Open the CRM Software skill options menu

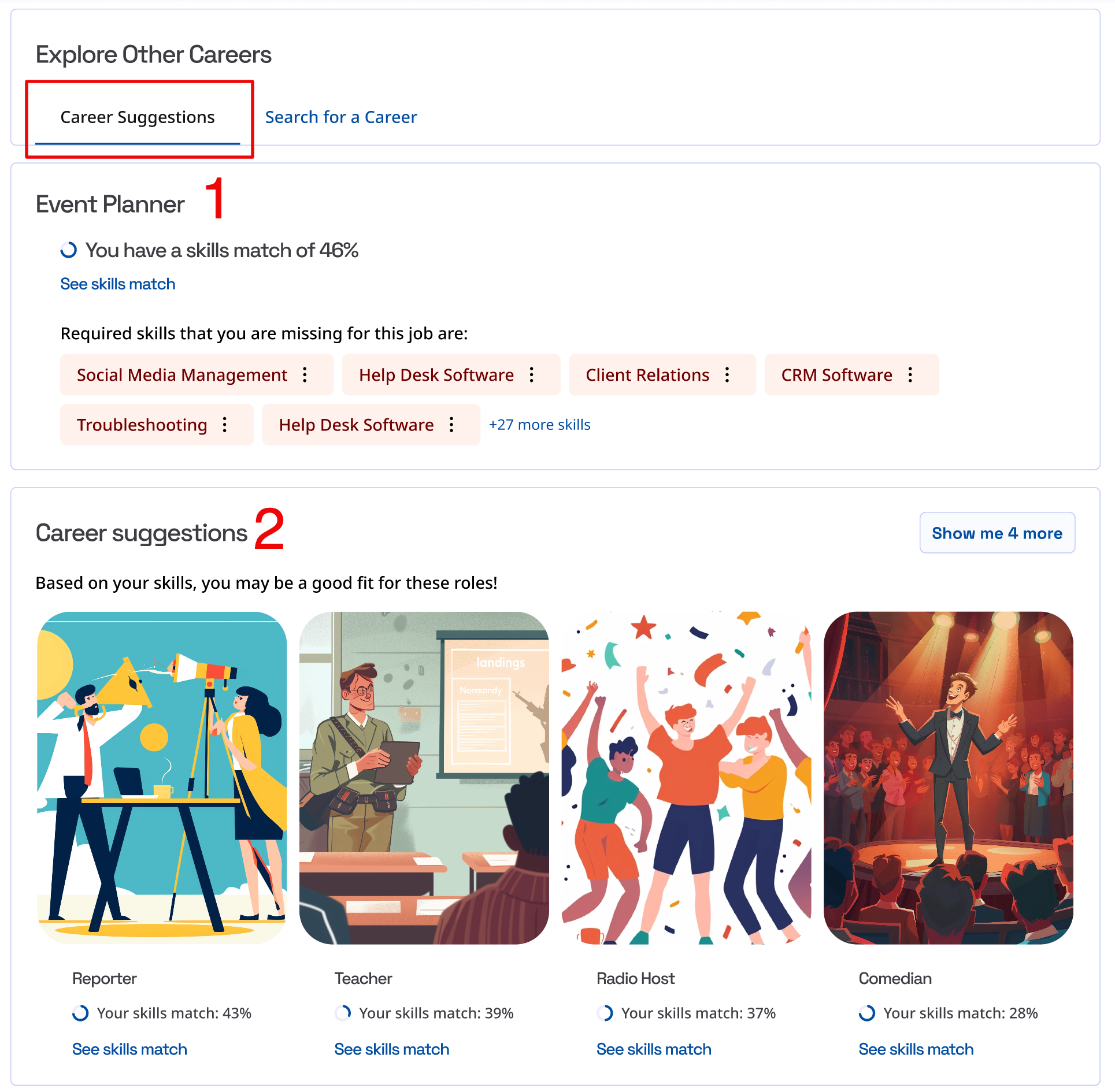coord(910,375)
